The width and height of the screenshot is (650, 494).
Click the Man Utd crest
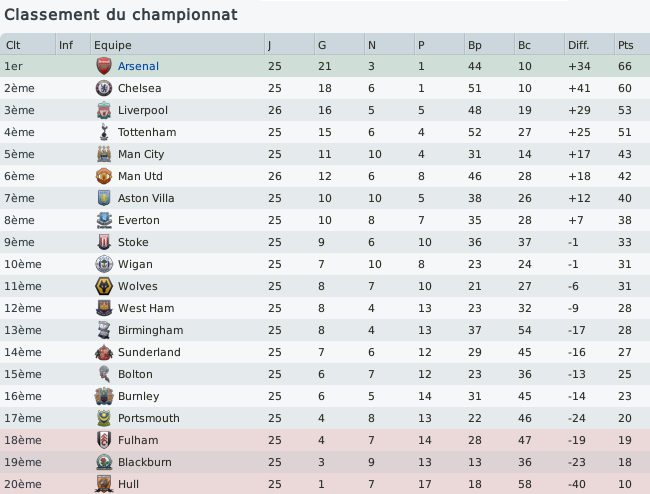[x=104, y=176]
